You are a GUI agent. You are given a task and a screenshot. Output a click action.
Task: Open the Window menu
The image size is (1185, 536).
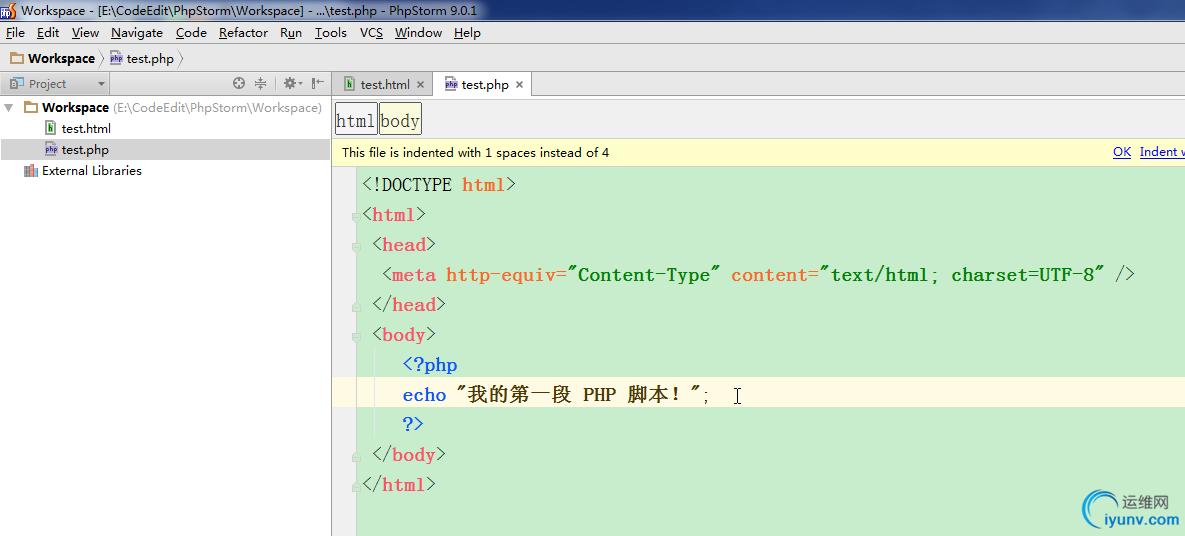418,33
